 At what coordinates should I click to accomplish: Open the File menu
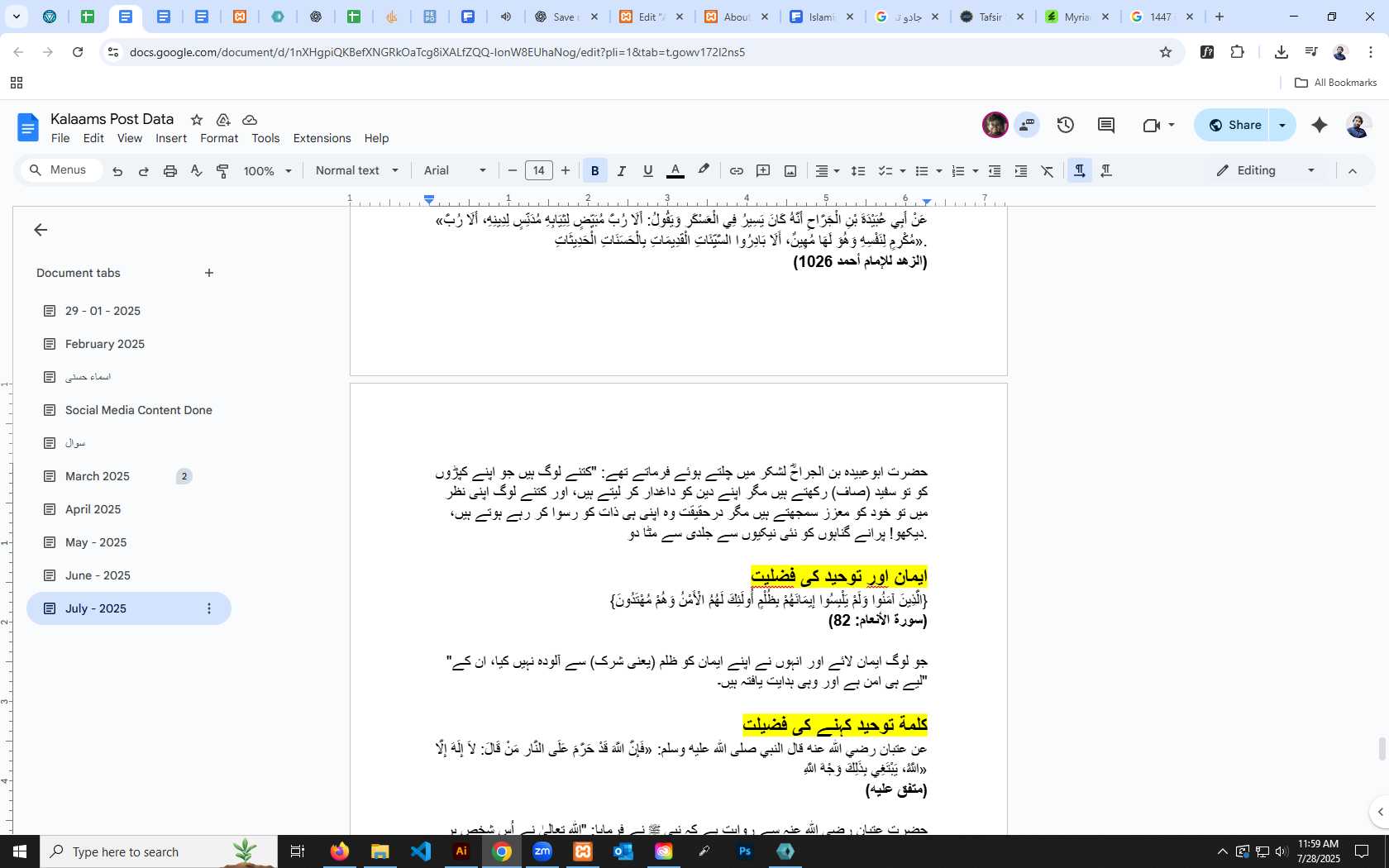(60, 138)
